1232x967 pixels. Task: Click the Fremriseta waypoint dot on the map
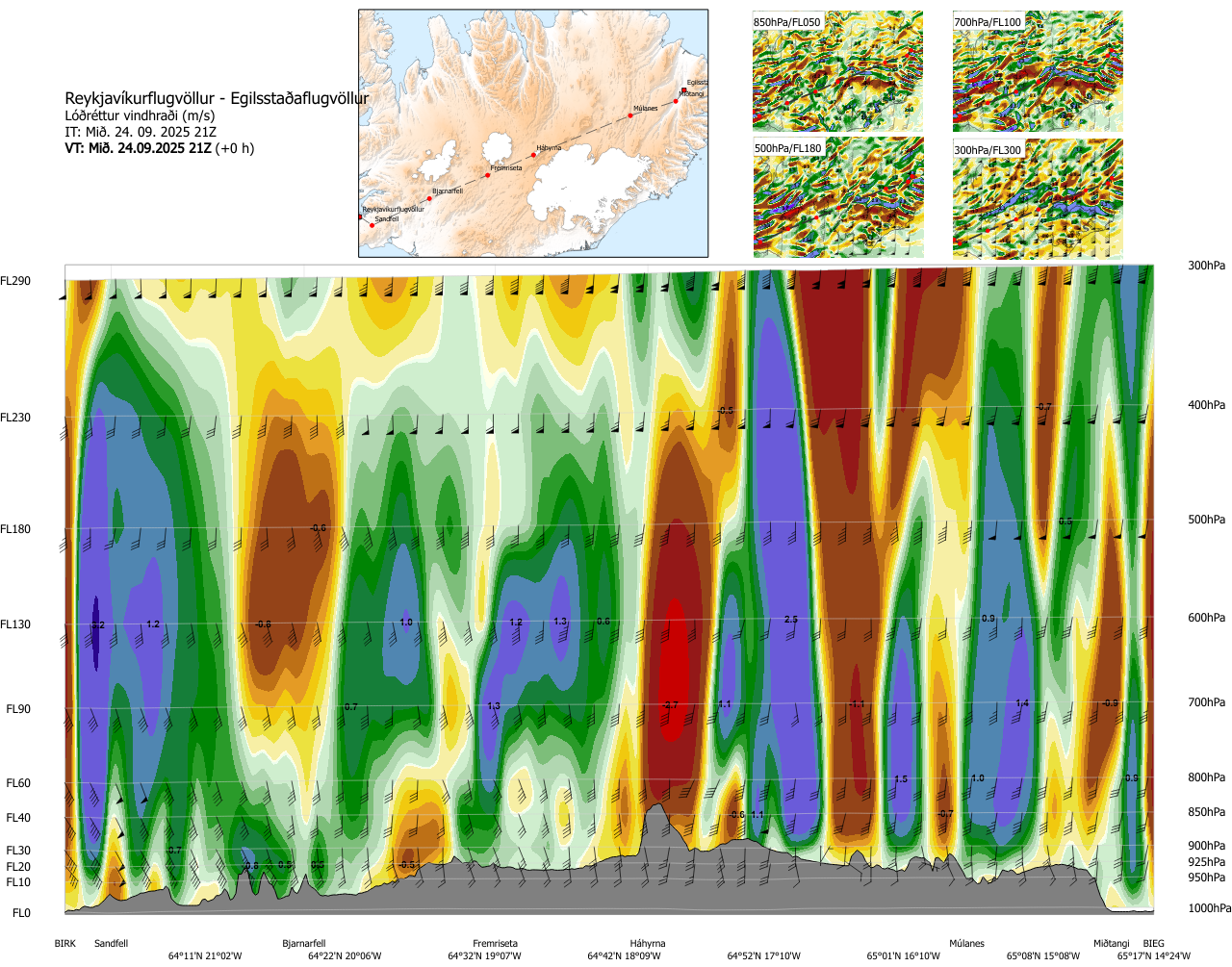(488, 175)
